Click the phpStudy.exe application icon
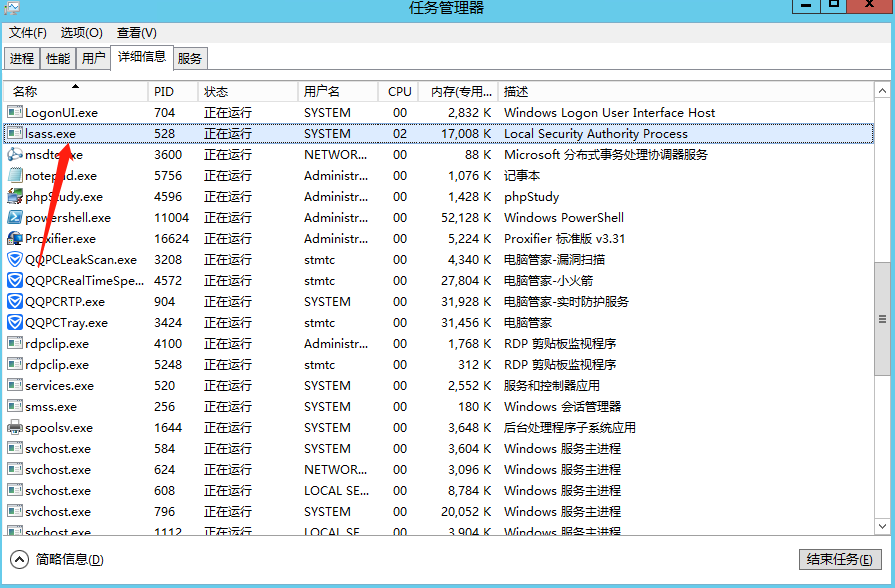Screen dimensions: 895x588 [x=15, y=196]
